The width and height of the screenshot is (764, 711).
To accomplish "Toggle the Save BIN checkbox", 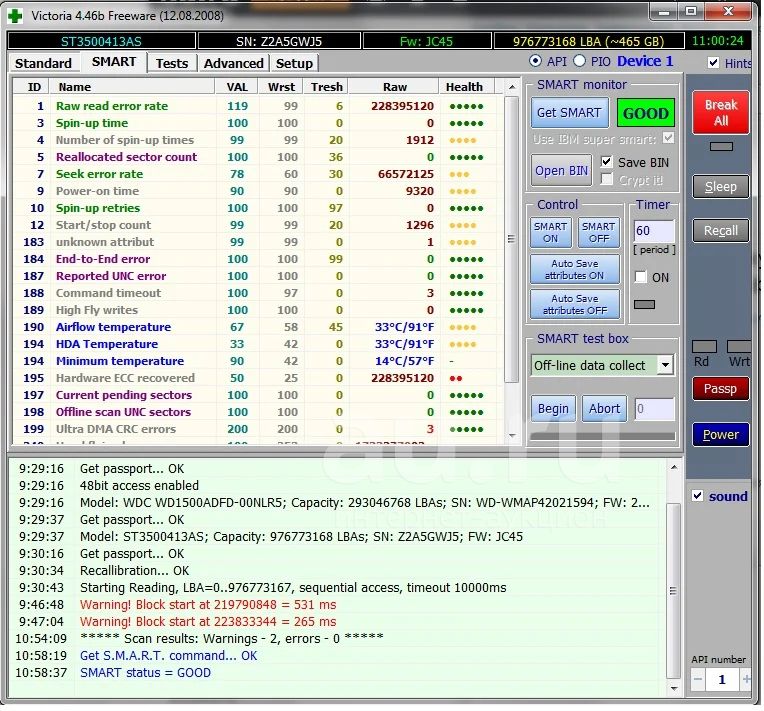I will click(606, 162).
